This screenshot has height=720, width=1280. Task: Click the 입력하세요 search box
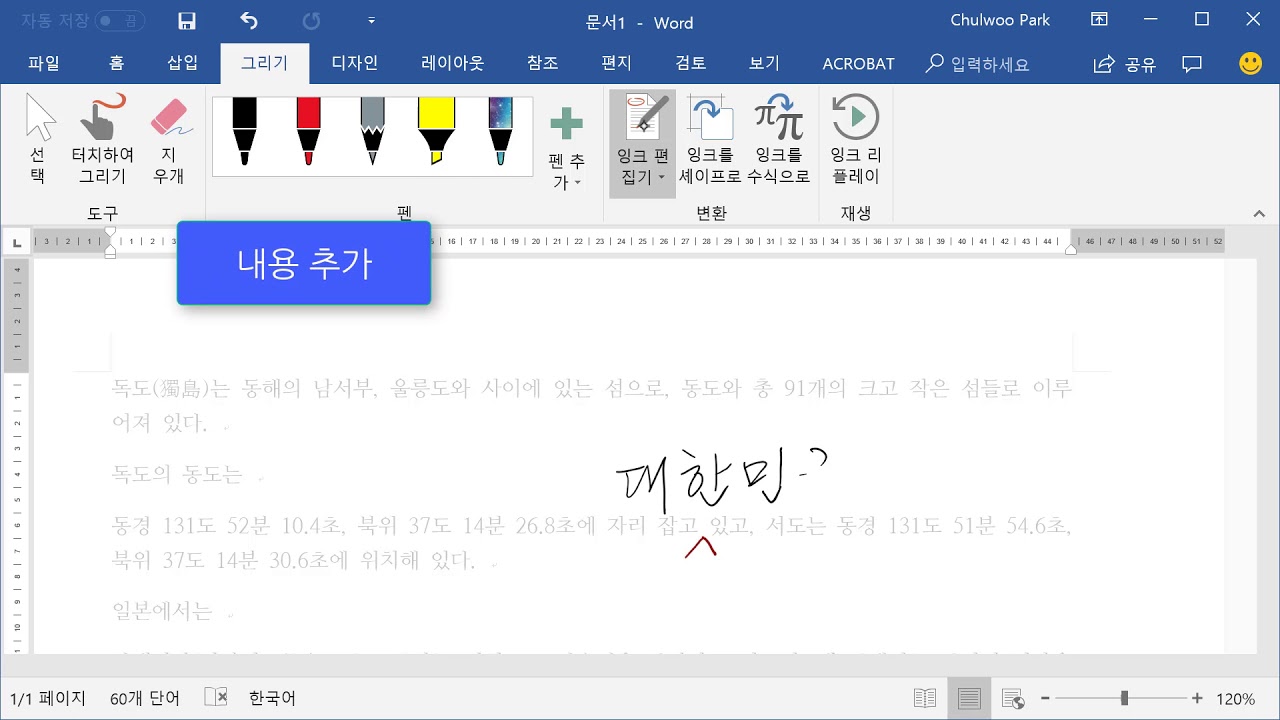tap(978, 64)
